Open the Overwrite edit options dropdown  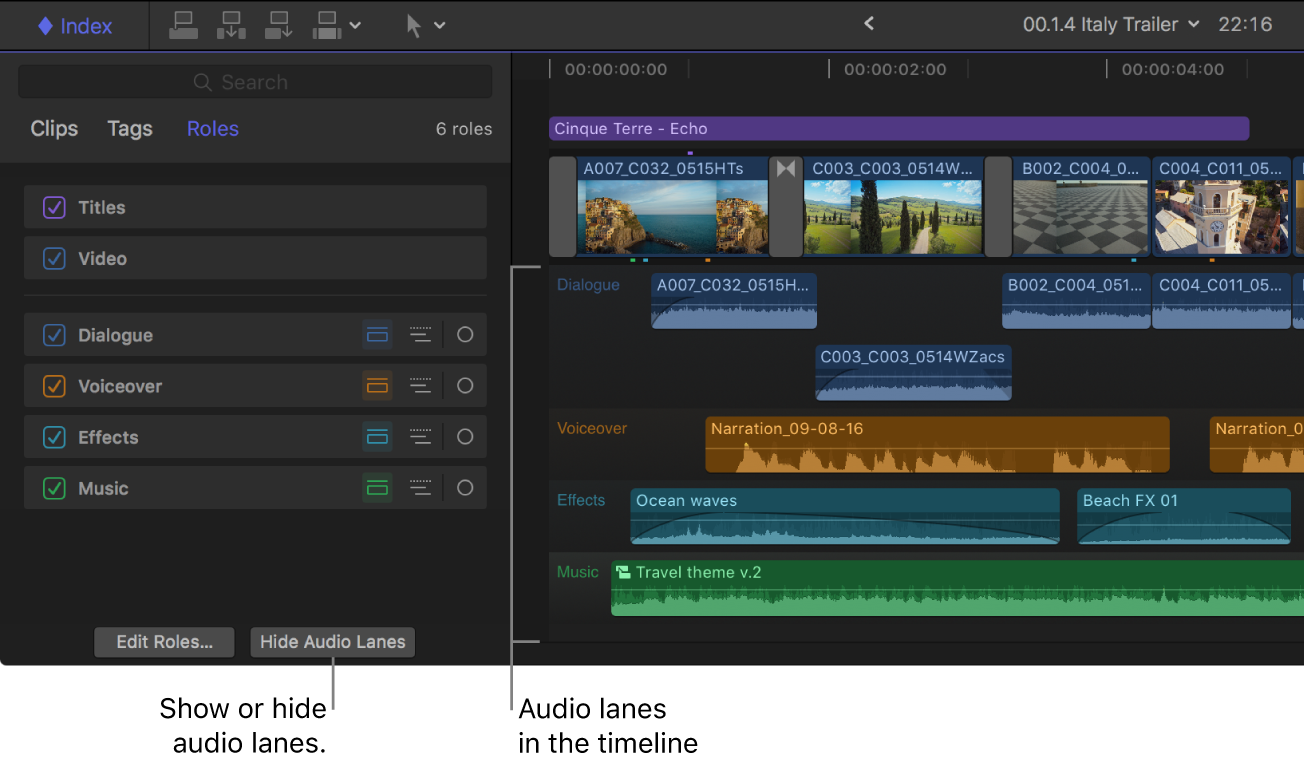(x=355, y=24)
